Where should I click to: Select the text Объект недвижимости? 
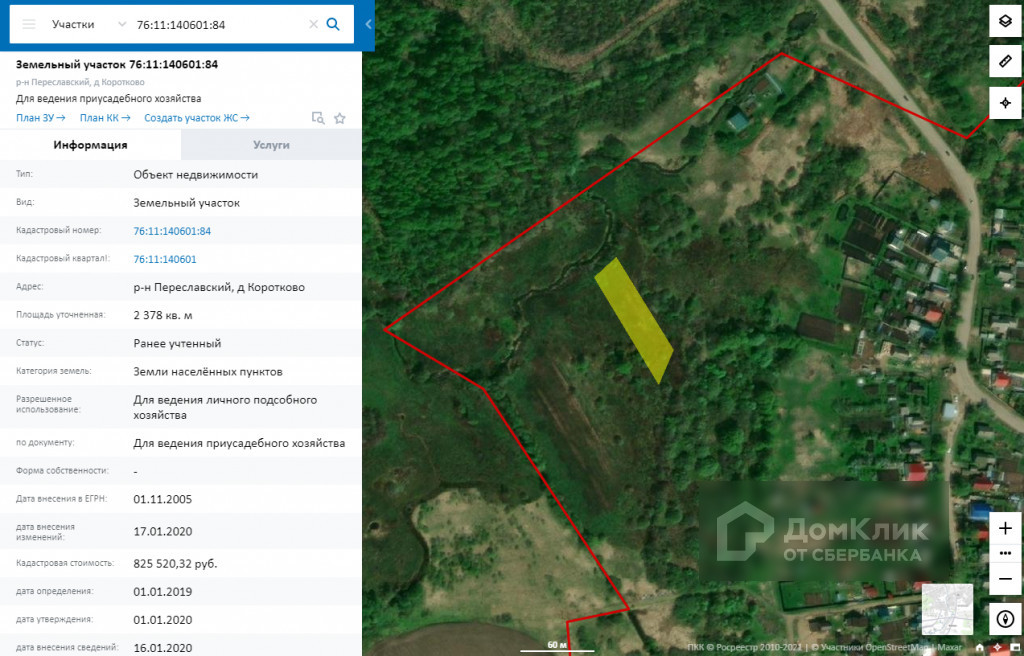[195, 174]
